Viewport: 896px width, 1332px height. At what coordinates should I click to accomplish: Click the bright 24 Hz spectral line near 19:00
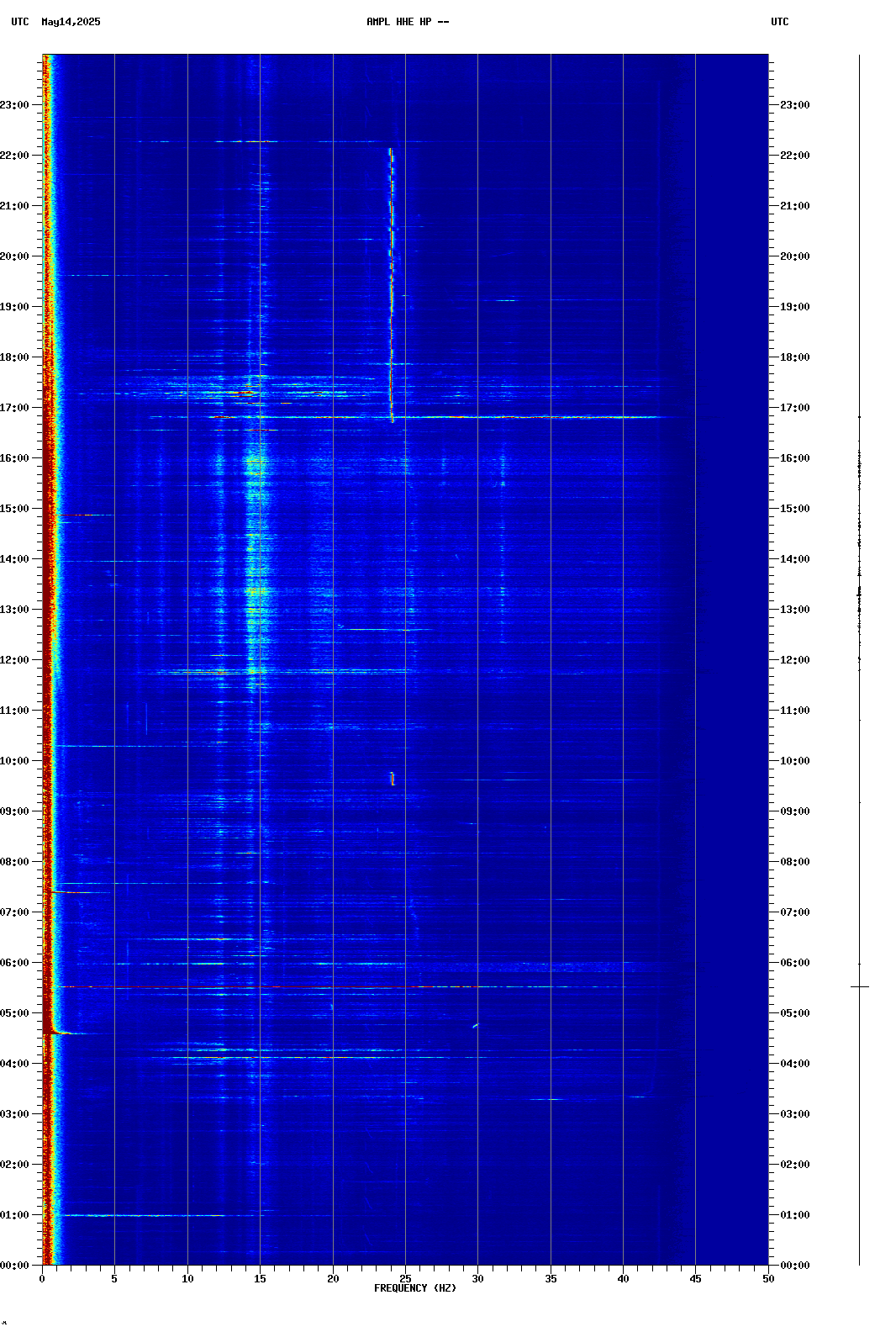391,286
